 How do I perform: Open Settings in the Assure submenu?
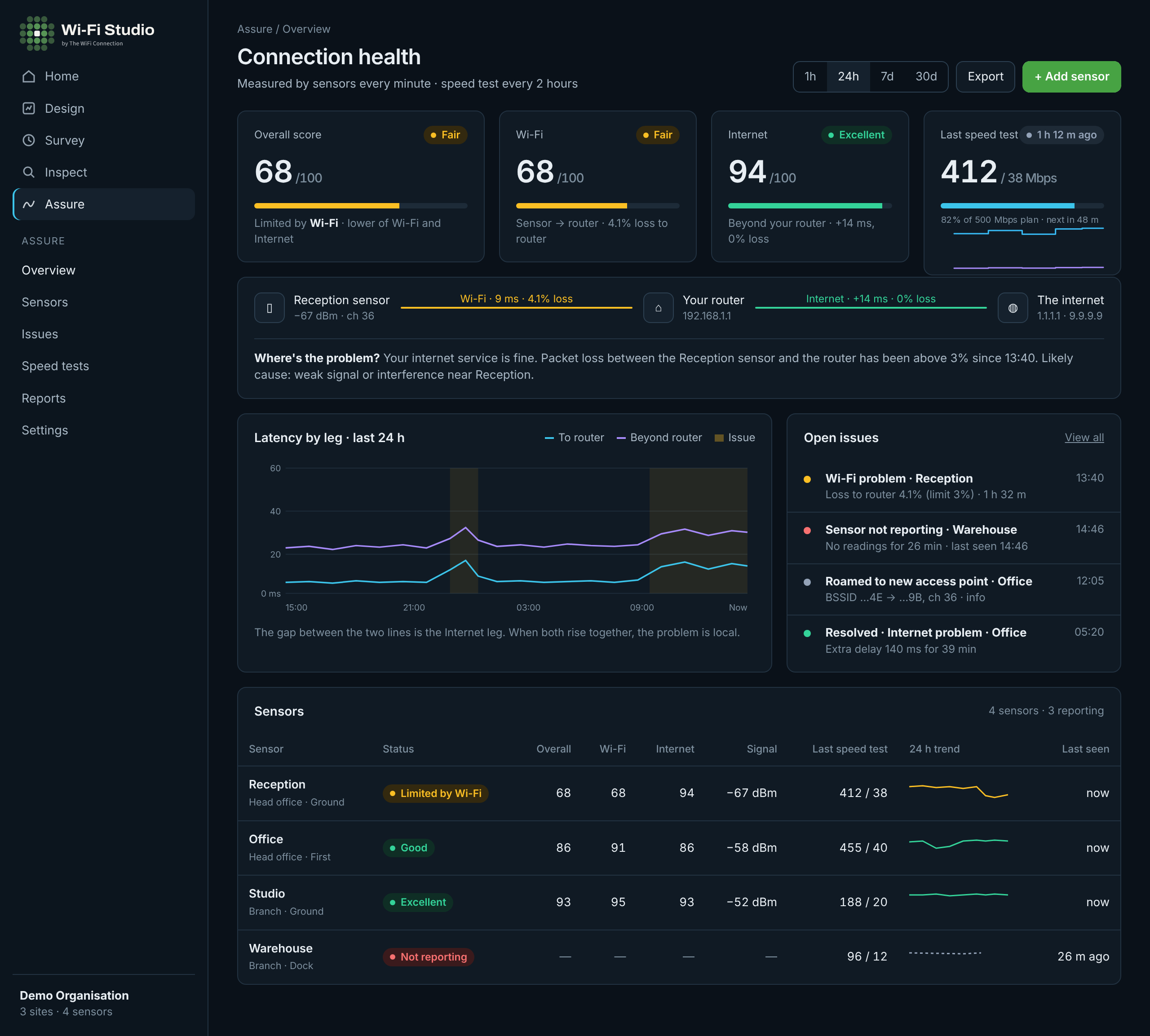pos(45,430)
